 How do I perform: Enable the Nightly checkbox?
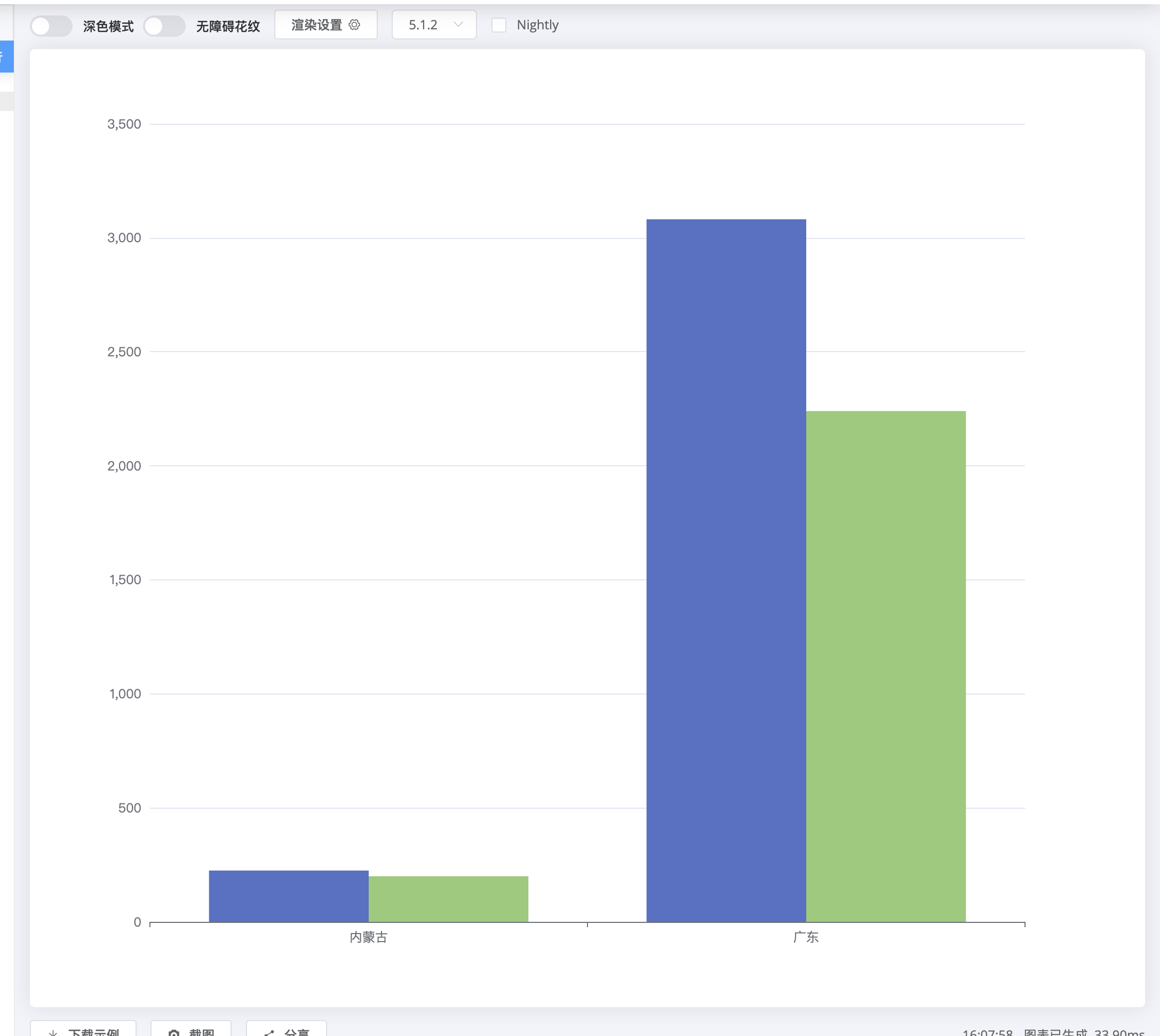[498, 25]
